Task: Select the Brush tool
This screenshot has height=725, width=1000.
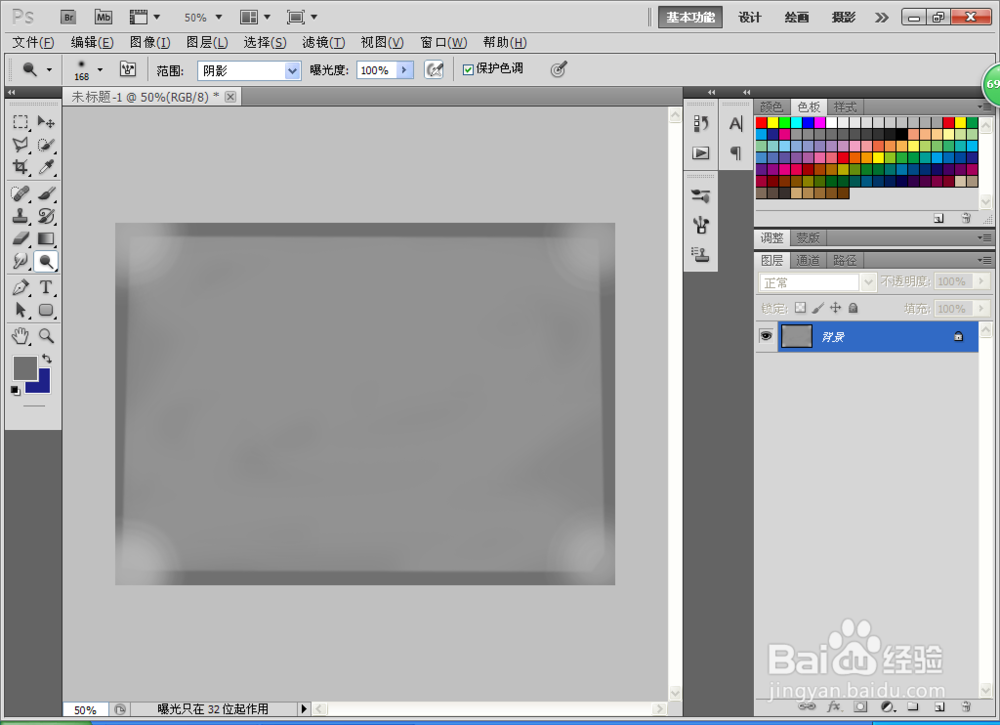Action: point(46,193)
